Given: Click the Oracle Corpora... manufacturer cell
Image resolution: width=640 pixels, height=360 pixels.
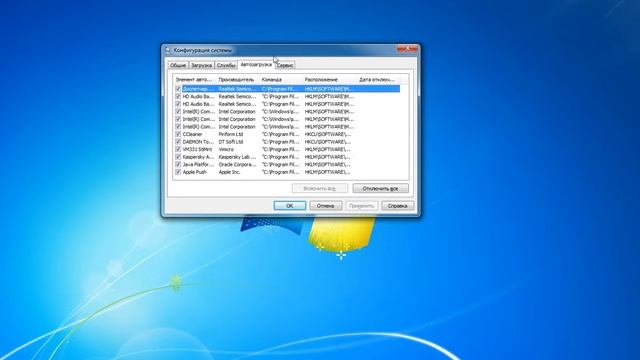Looking at the screenshot, I should (238, 164).
